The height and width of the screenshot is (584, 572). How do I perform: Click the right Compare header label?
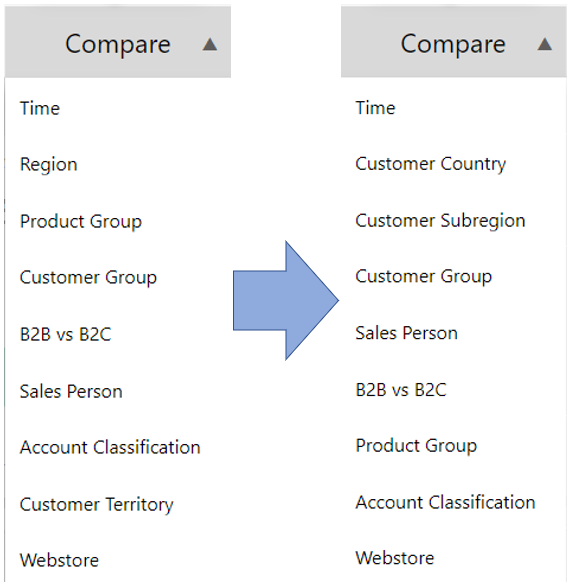[x=453, y=44]
